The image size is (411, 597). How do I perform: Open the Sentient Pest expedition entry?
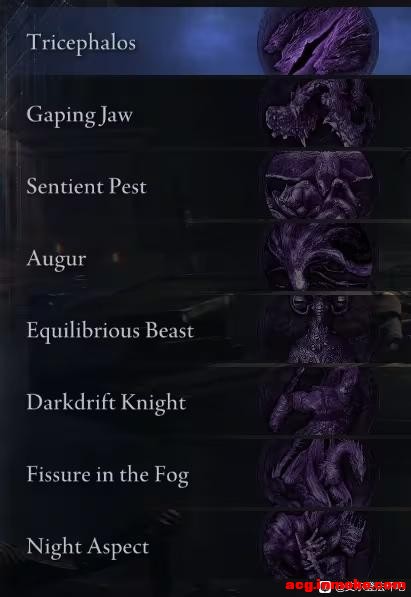tap(86, 186)
